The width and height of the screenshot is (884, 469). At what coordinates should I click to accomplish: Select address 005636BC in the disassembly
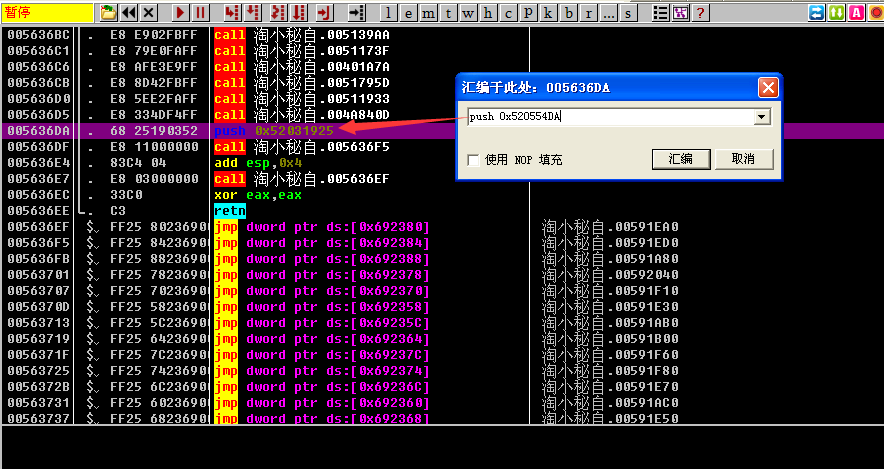(x=38, y=35)
